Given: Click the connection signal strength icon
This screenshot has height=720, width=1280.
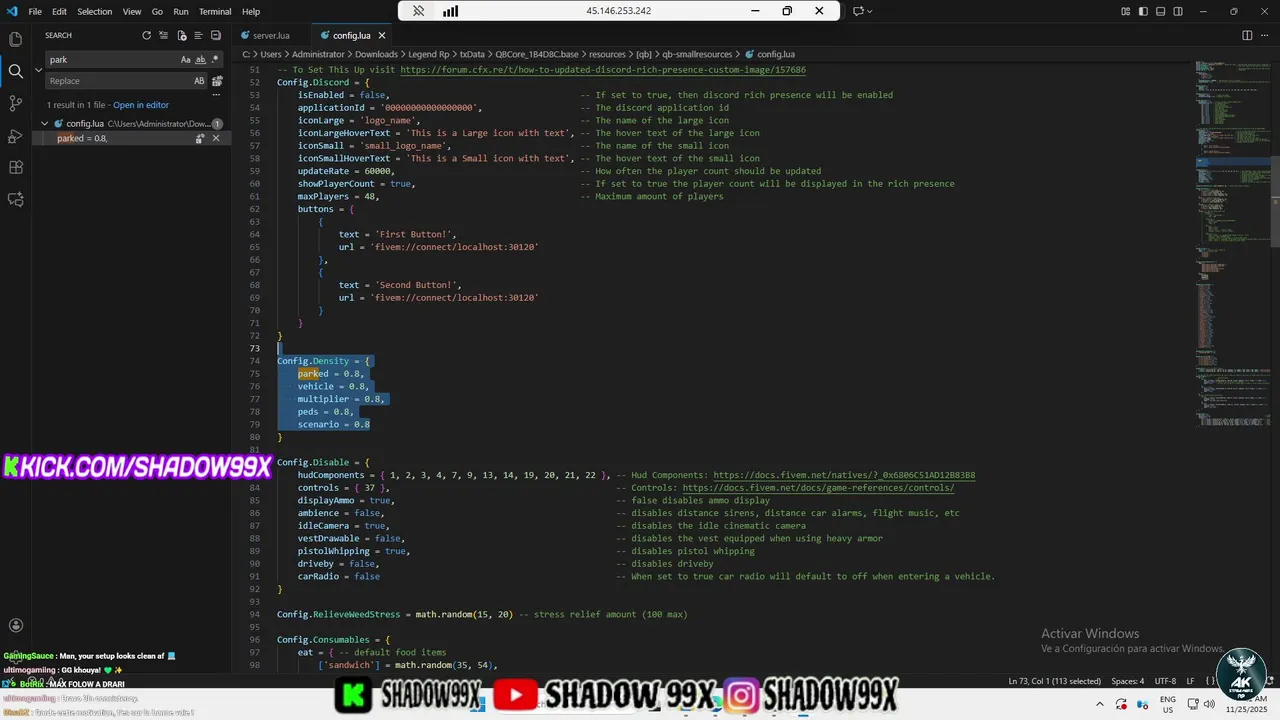Looking at the screenshot, I should coord(450,11).
